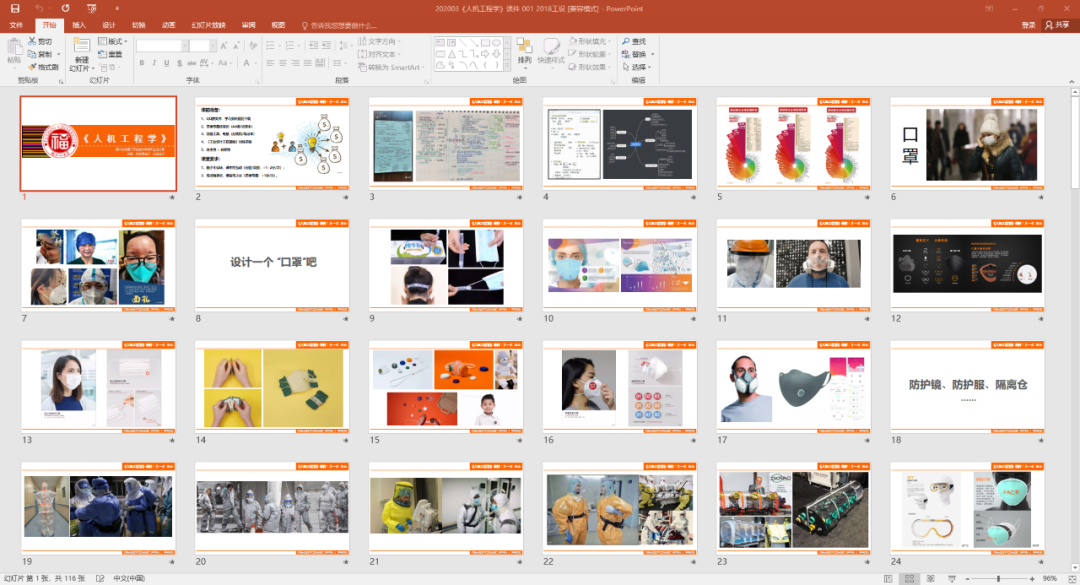Click the Share (共享) button

pyautogui.click(x=1057, y=25)
